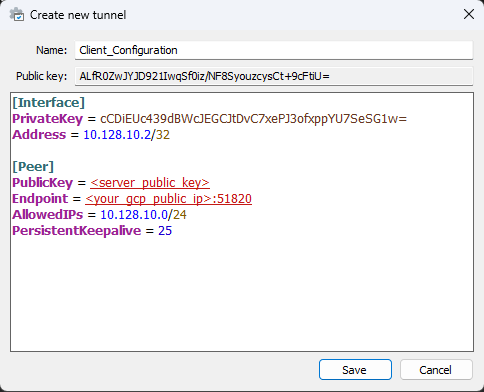Click the WireGuard tunnel icon in title bar
The image size is (484, 392).
click(x=17, y=15)
